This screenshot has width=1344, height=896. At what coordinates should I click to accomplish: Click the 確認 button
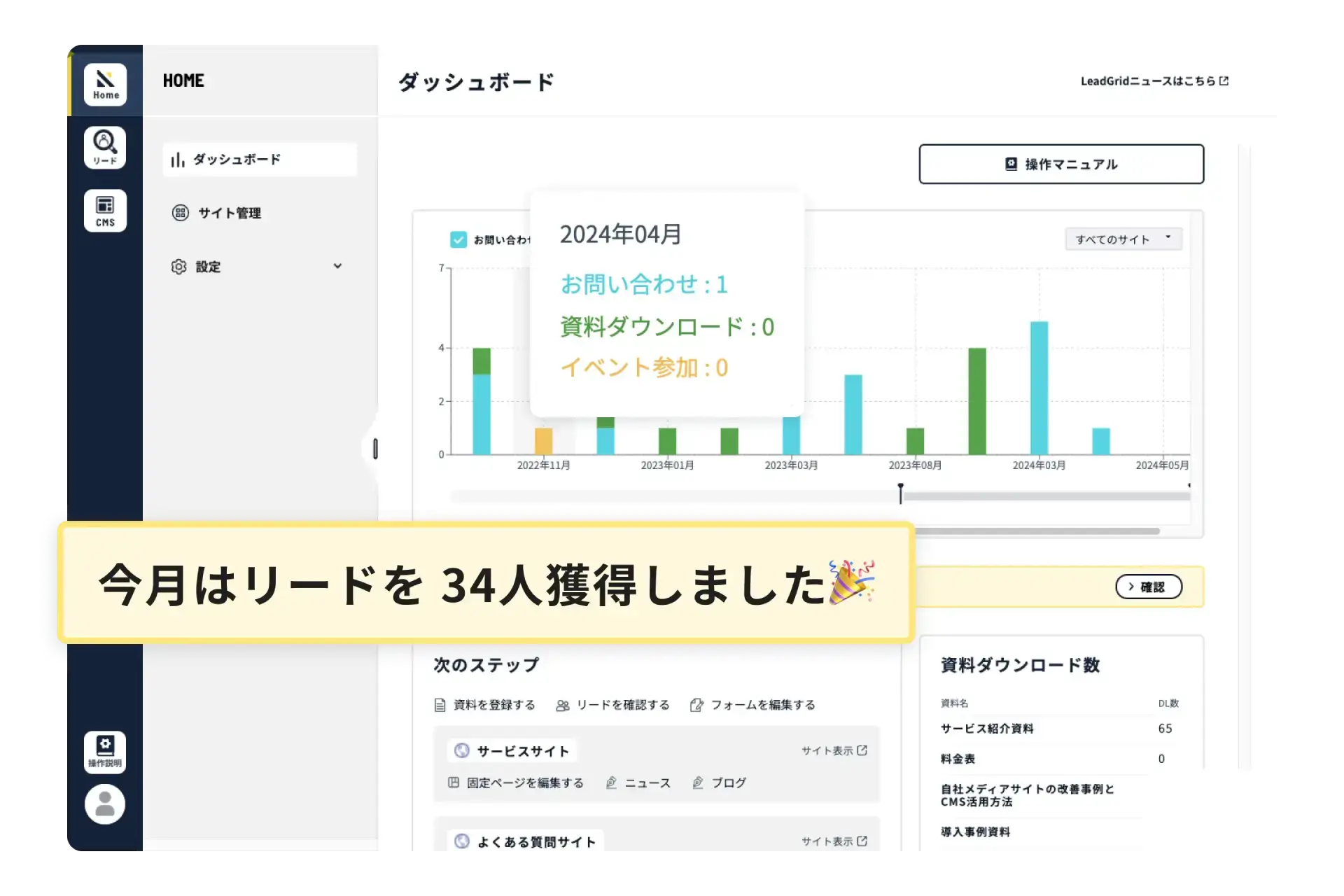[x=1149, y=587]
